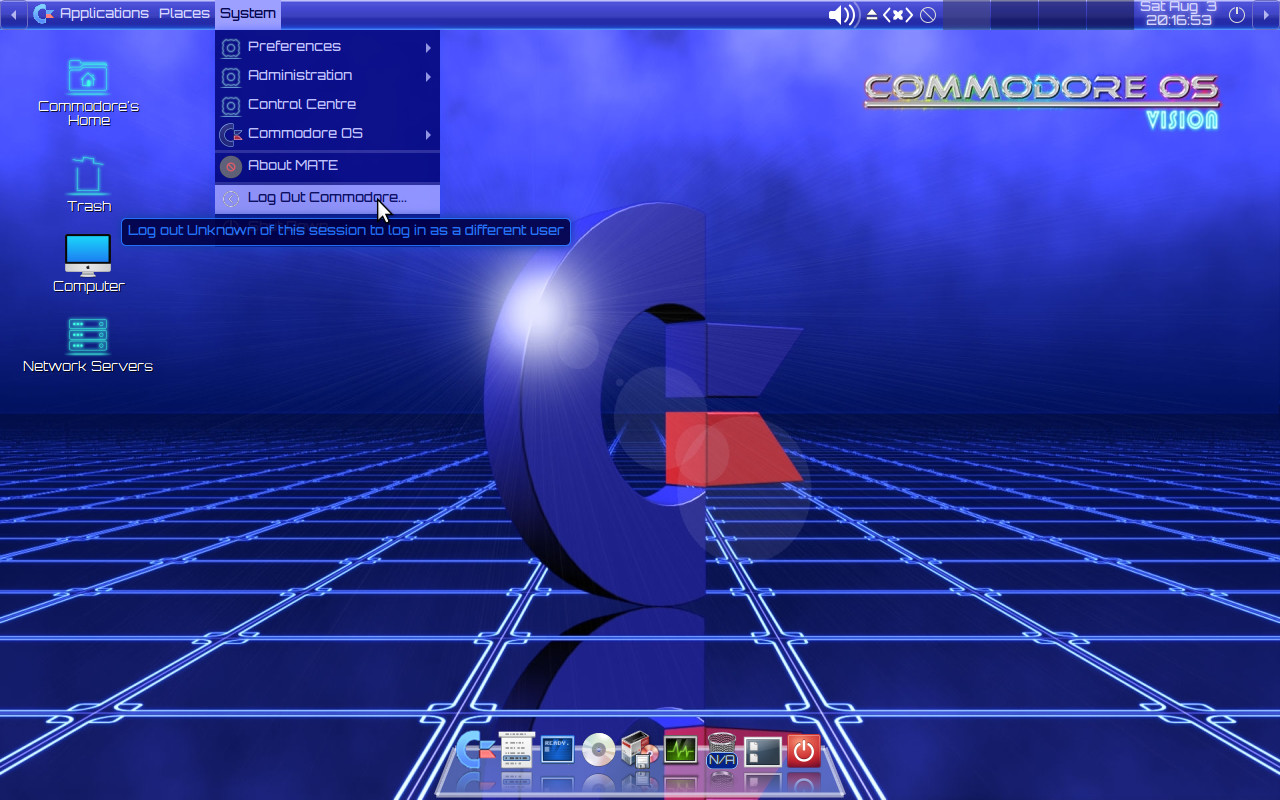The width and height of the screenshot is (1280, 800).
Task: Open the Computer desktop icon
Action: click(87, 255)
